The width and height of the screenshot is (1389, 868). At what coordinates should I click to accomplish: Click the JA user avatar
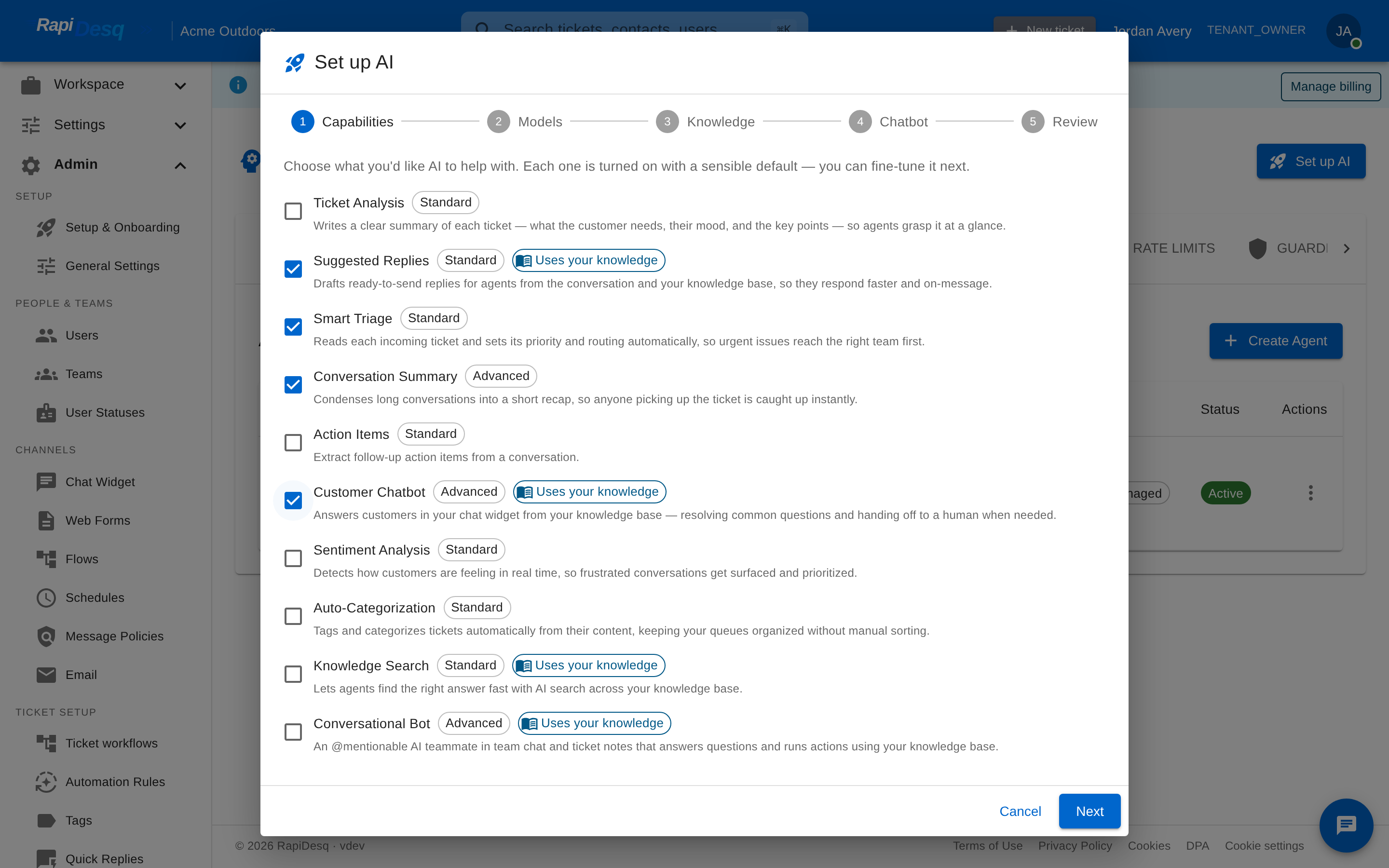(x=1343, y=31)
